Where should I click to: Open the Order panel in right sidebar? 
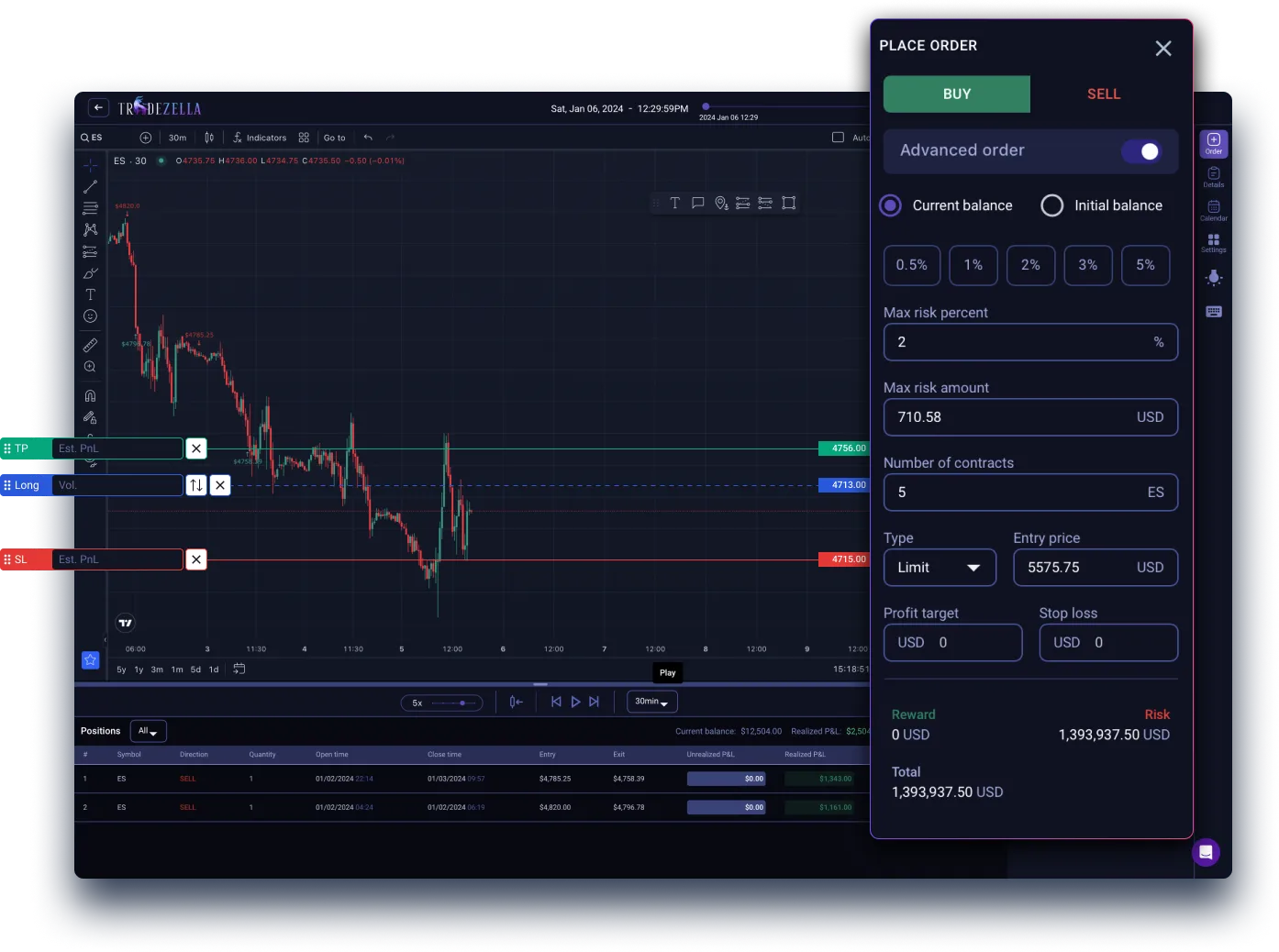[x=1214, y=143]
